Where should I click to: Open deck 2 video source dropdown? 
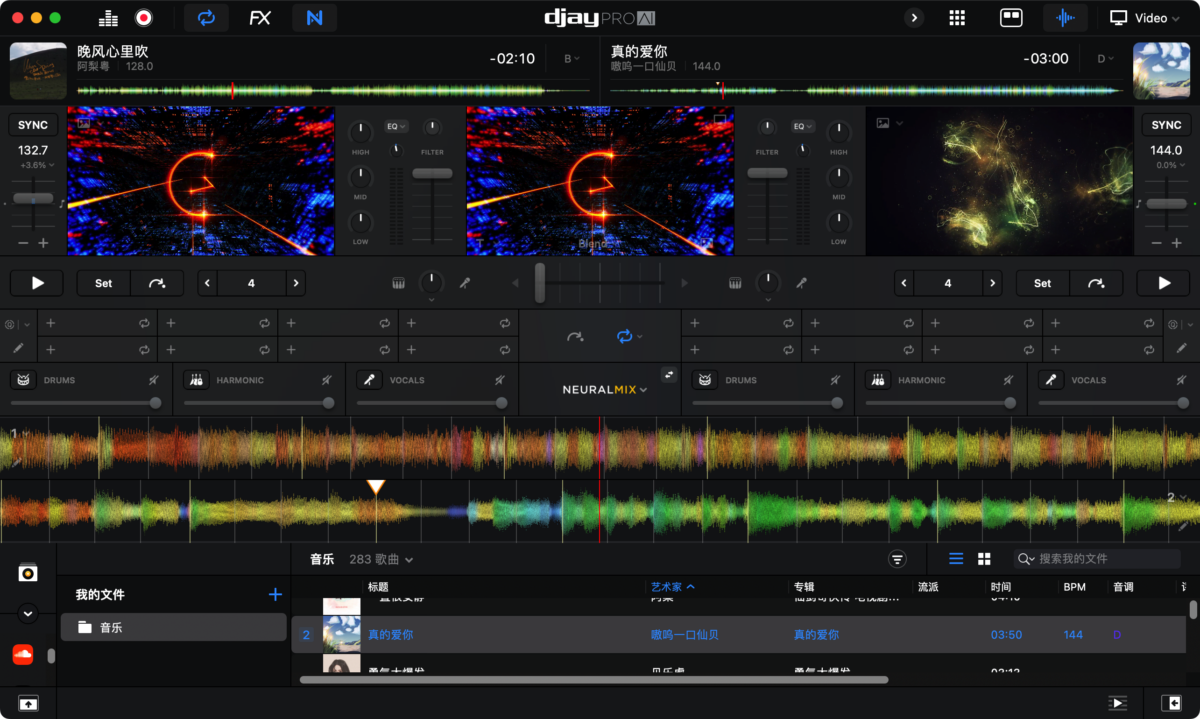[x=889, y=124]
